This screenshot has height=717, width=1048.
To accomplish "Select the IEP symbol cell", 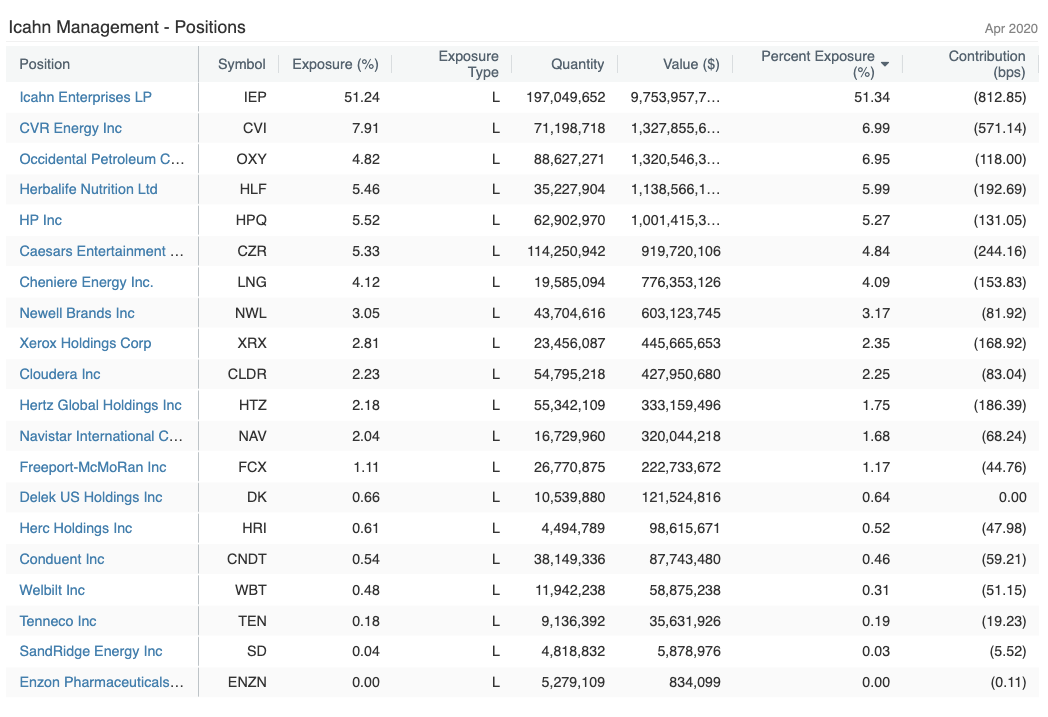I will coord(255,98).
